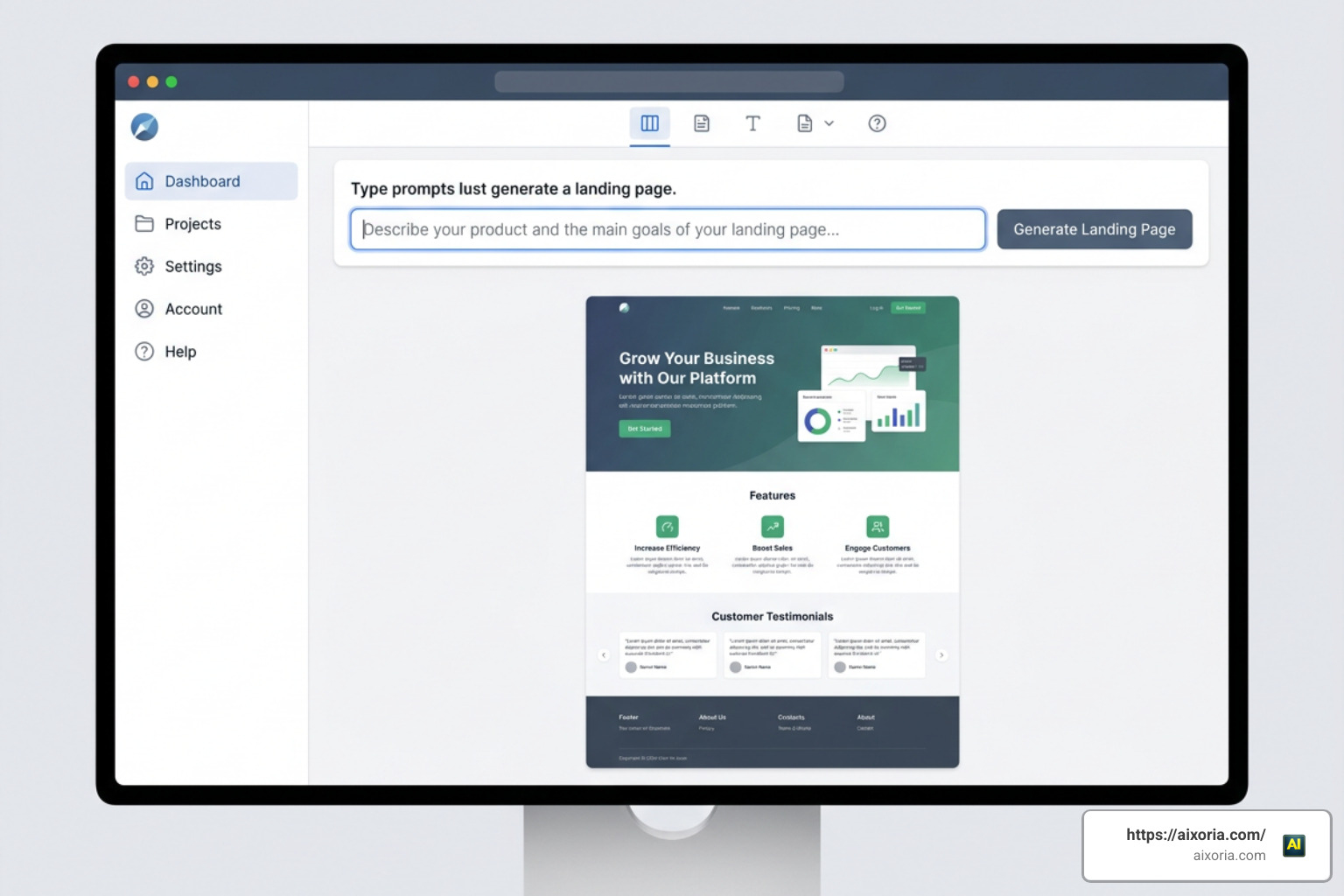
Task: Click the preview logo in navbar
Action: pos(624,308)
